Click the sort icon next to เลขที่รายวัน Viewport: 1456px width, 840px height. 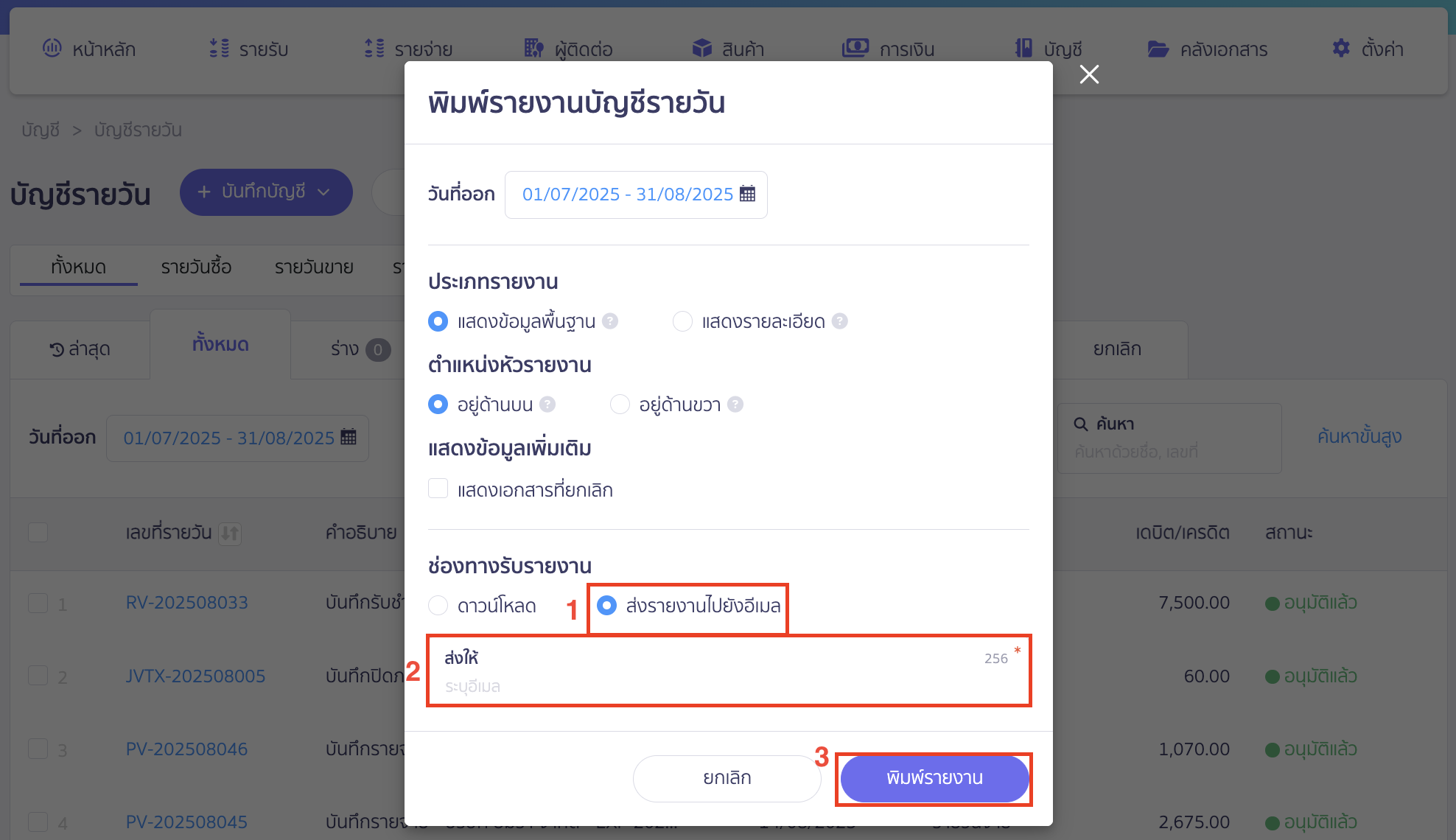coord(230,533)
